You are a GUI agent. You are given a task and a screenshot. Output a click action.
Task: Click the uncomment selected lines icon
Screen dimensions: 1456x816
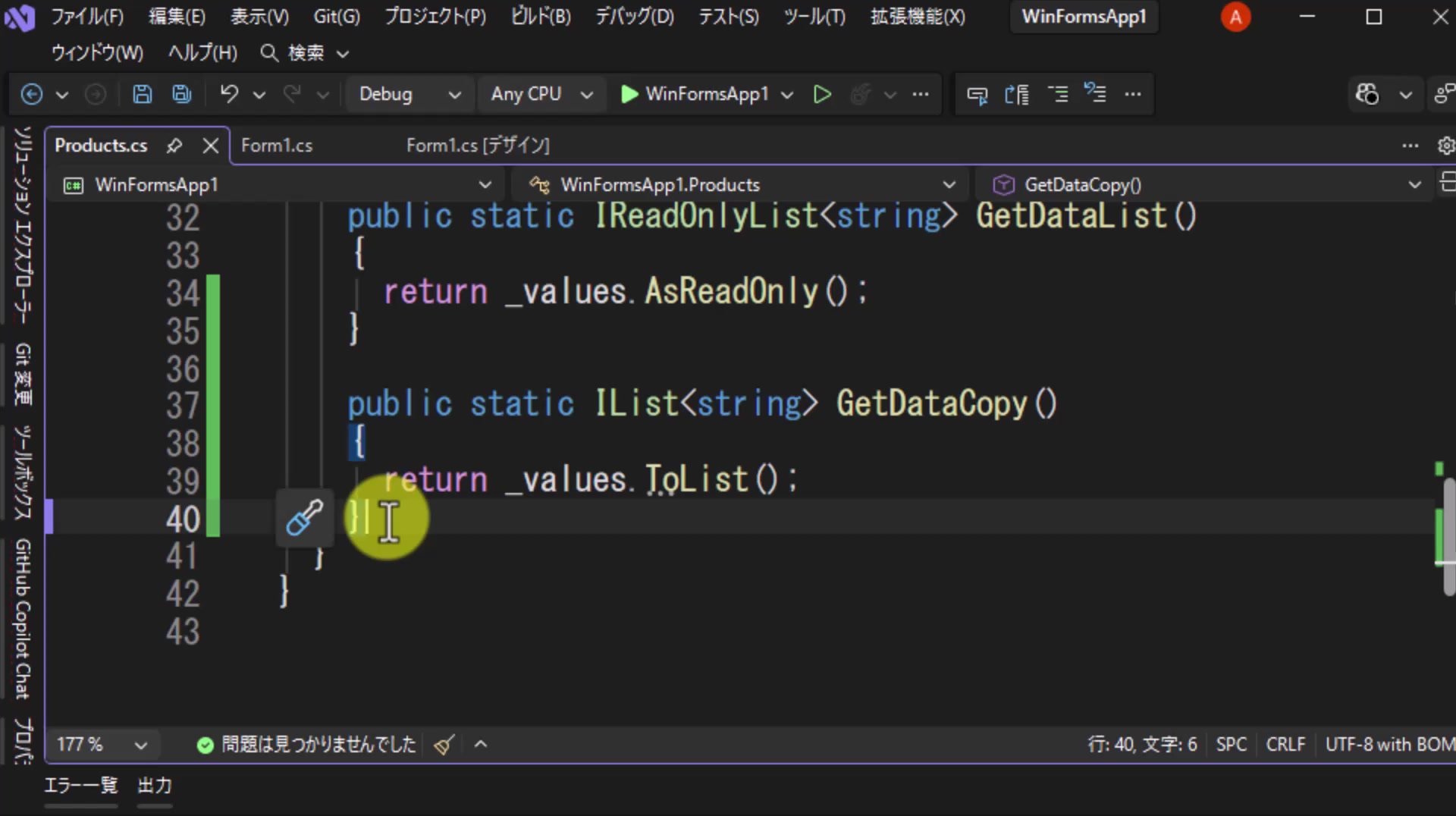(x=1095, y=94)
